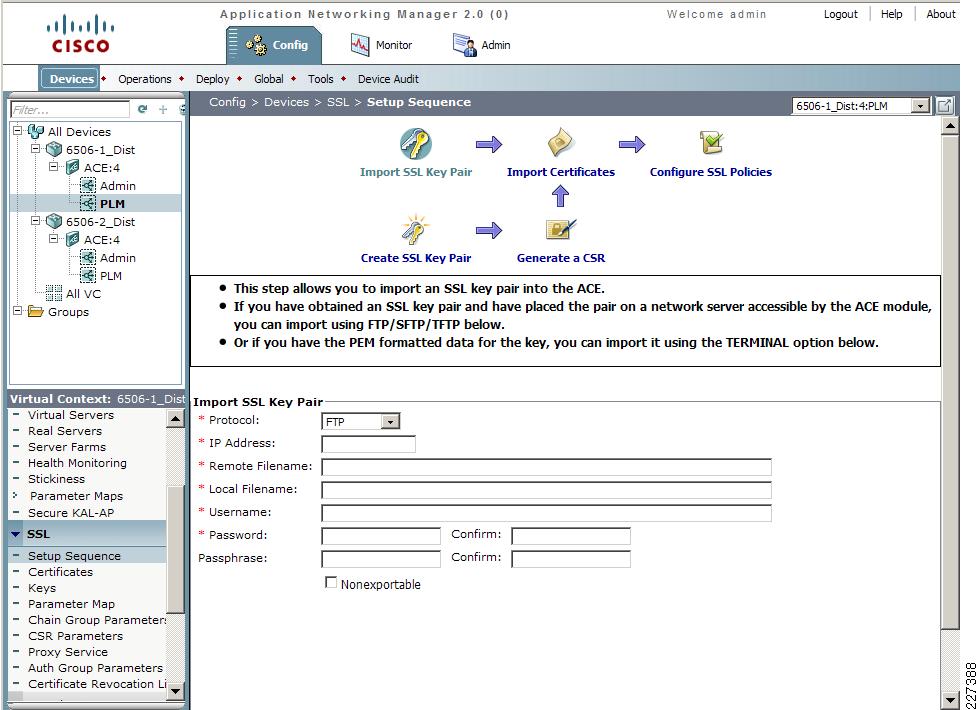Screen dimensions: 977x710
Task: Click the Configure SSL Policies icon
Action: (x=711, y=143)
